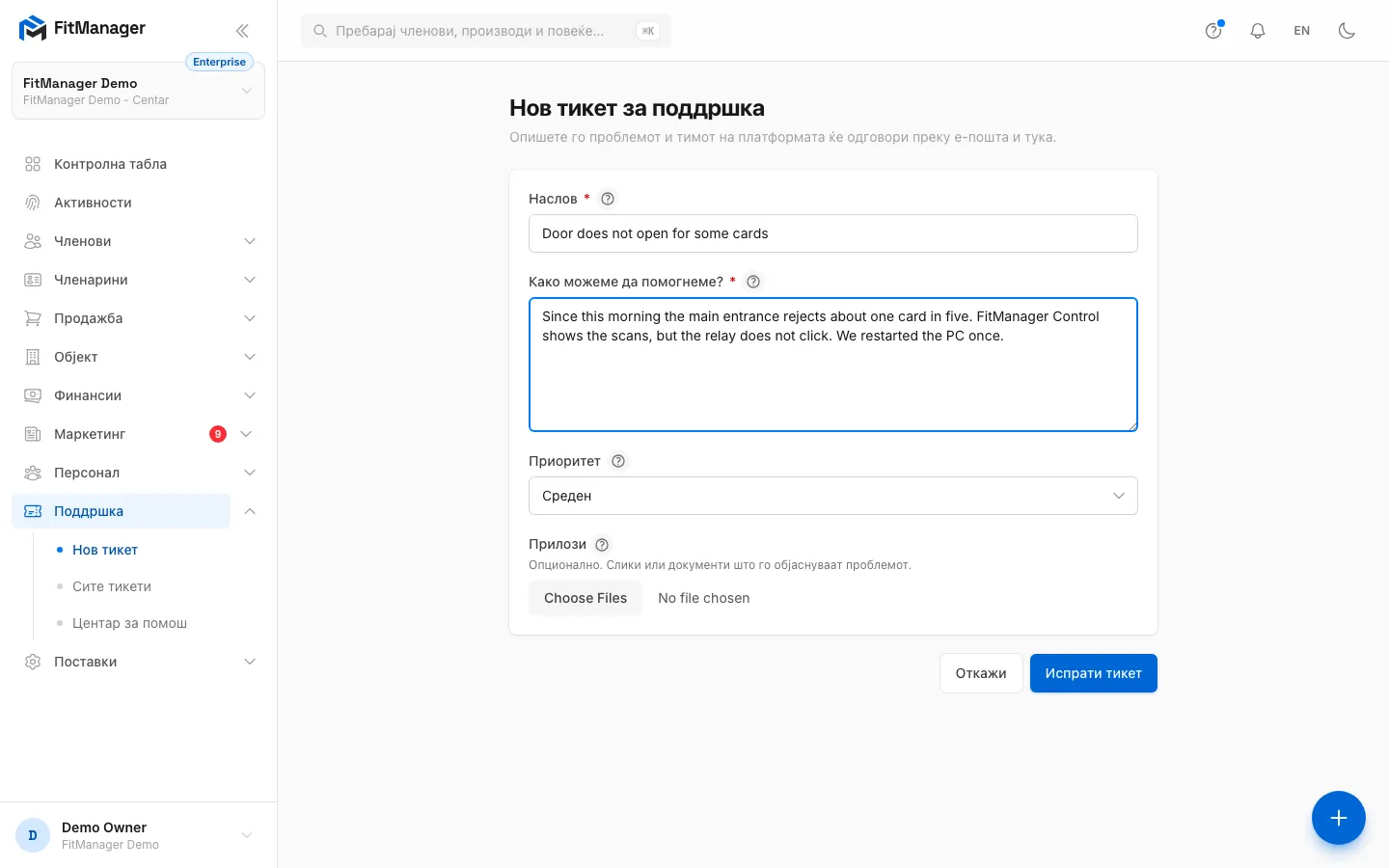Click the 'No file chosen' text
Viewport: 1389px width, 868px height.
pos(704,598)
